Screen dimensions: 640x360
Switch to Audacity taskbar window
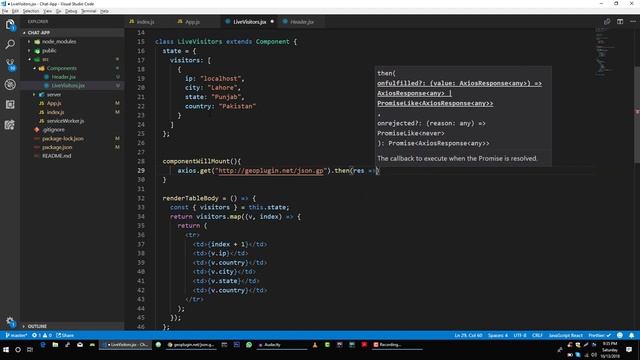281,345
